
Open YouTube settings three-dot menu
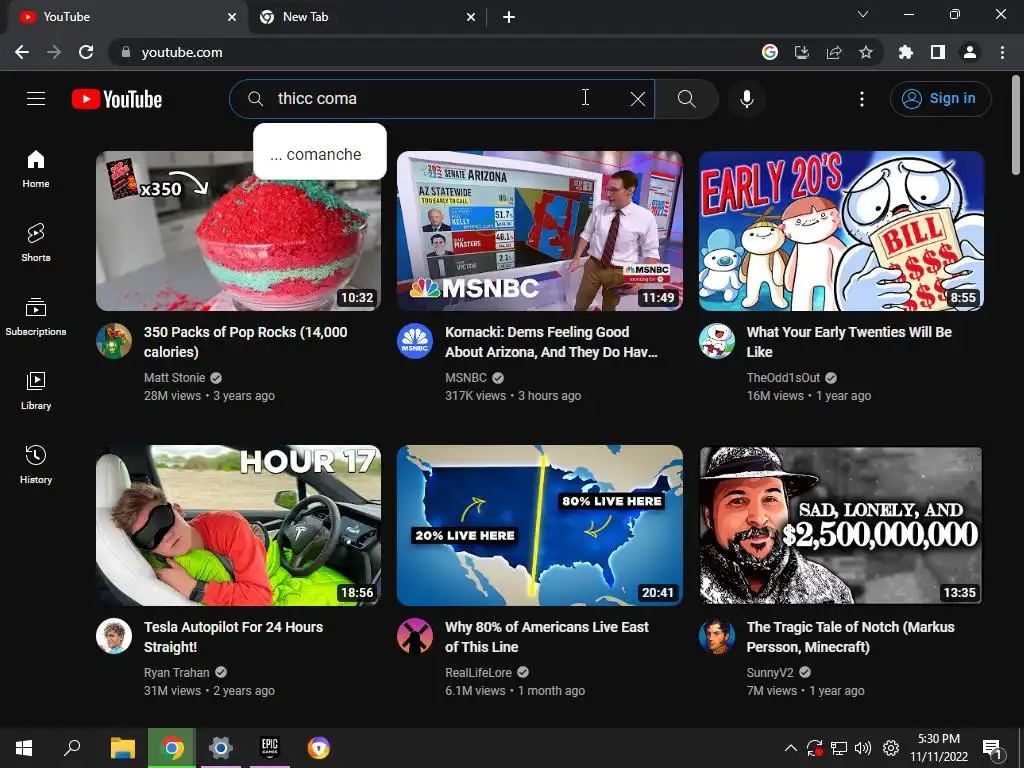coord(862,99)
